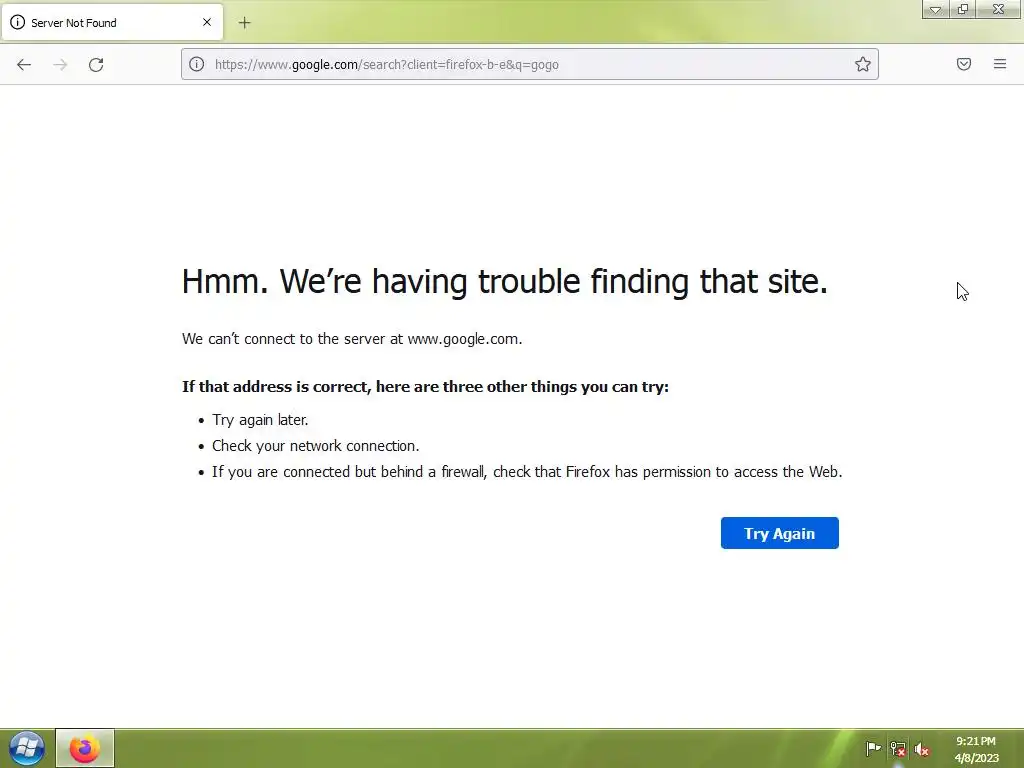Viewport: 1024px width, 768px height.
Task: Click the muted volume tray icon
Action: (x=921, y=749)
